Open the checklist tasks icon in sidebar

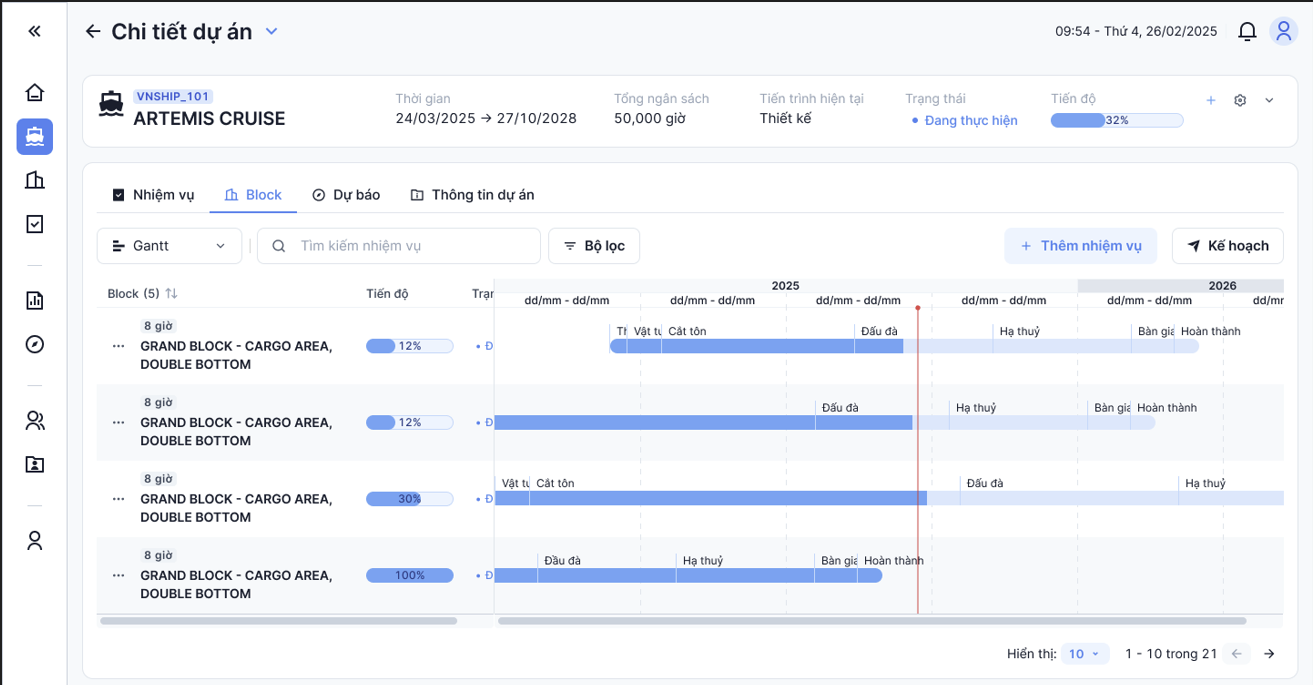tap(35, 224)
